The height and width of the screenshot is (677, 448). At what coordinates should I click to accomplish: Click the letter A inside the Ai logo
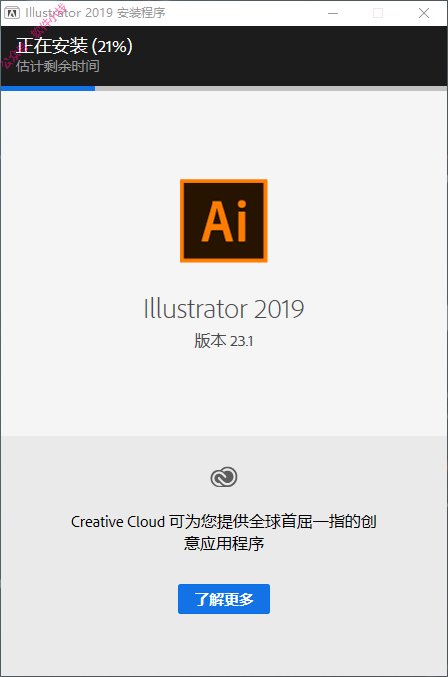click(x=216, y=221)
